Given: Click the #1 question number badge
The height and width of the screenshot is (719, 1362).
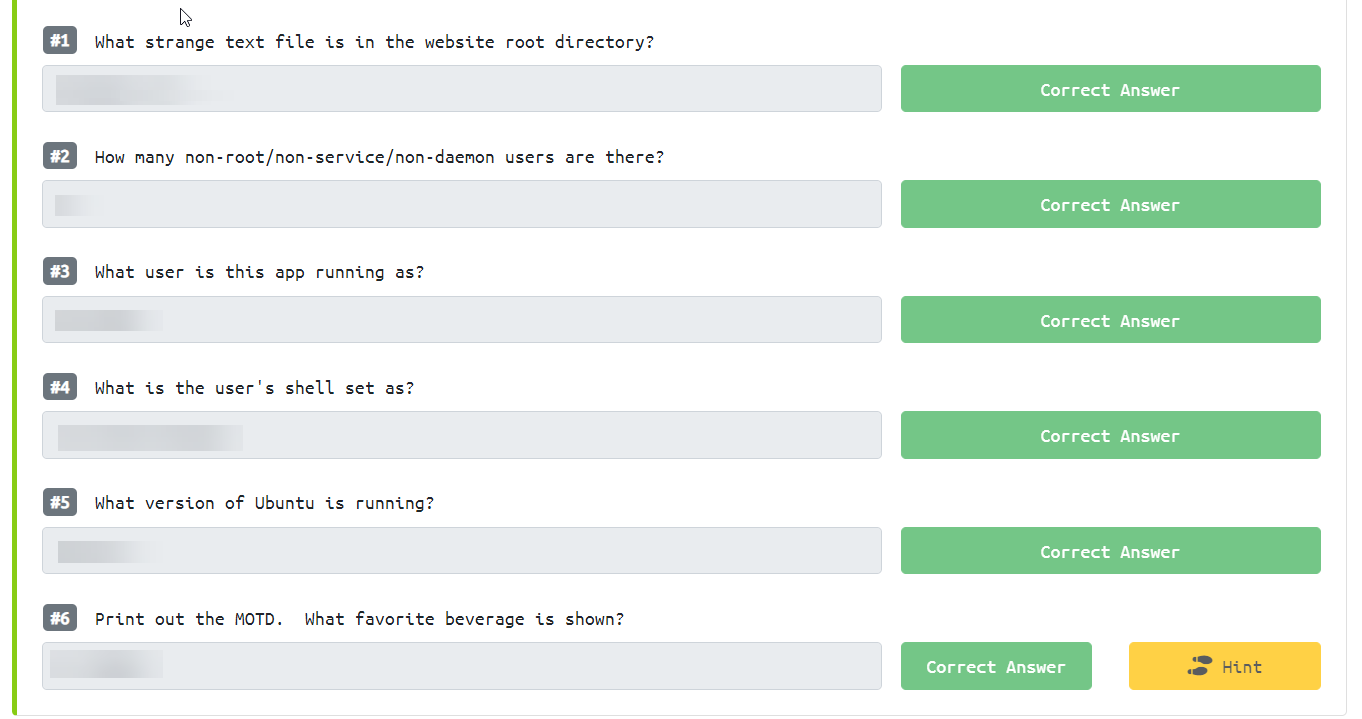Looking at the screenshot, I should tap(60, 41).
